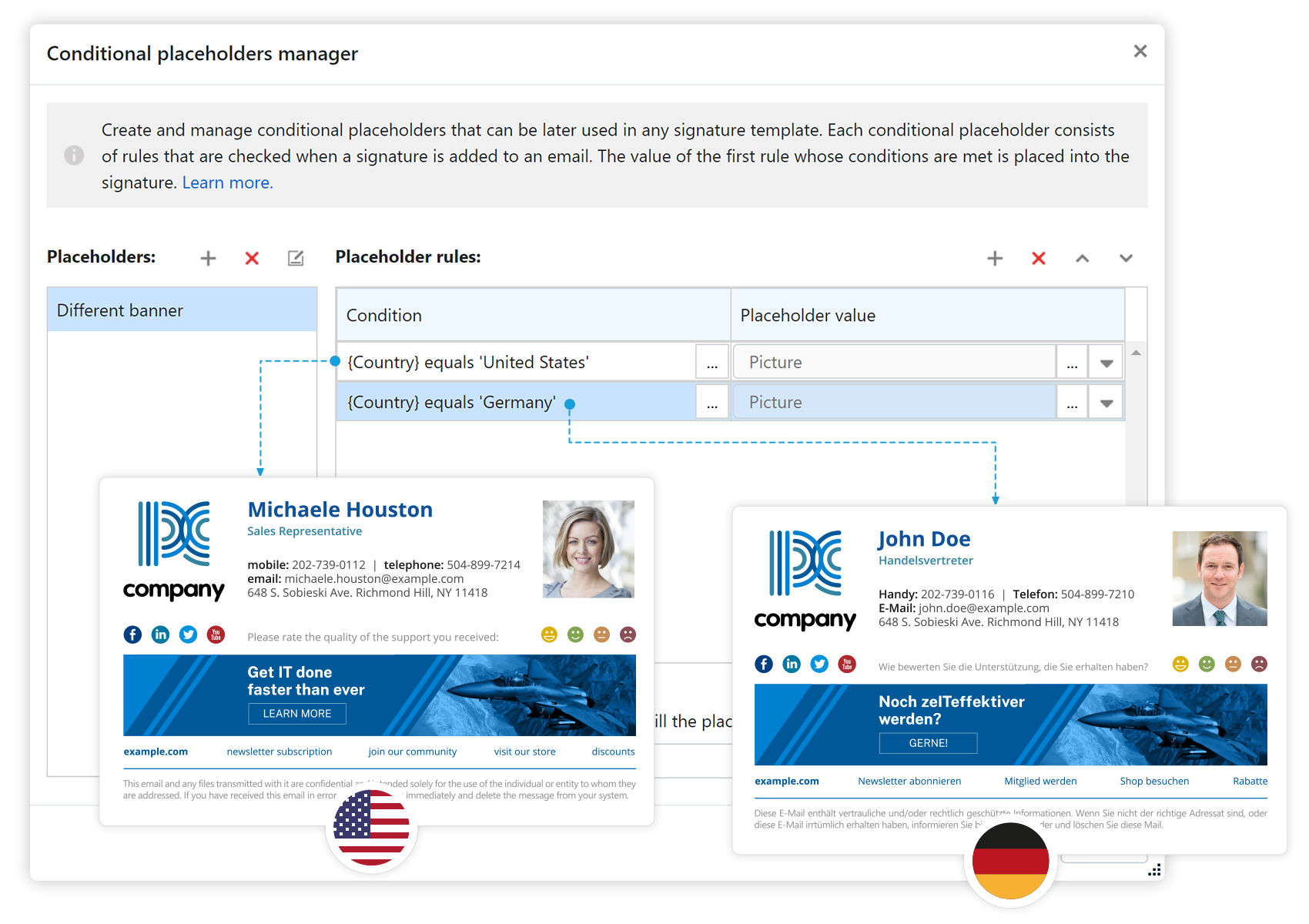
Task: Delete the selected placeholder rule
Action: click(1039, 258)
